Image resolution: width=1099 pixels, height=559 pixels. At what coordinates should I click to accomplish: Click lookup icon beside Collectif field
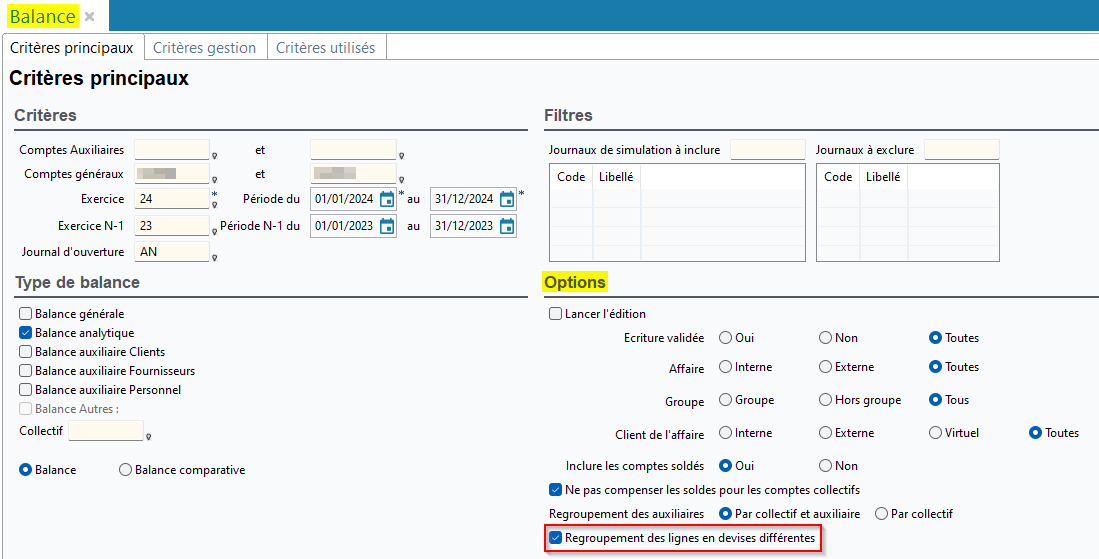click(x=149, y=436)
